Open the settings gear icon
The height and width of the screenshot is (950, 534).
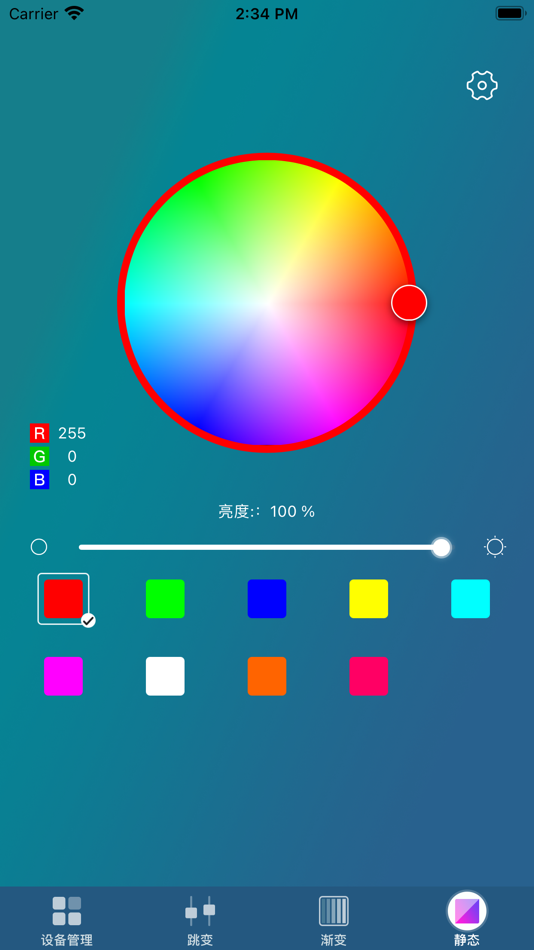482,85
